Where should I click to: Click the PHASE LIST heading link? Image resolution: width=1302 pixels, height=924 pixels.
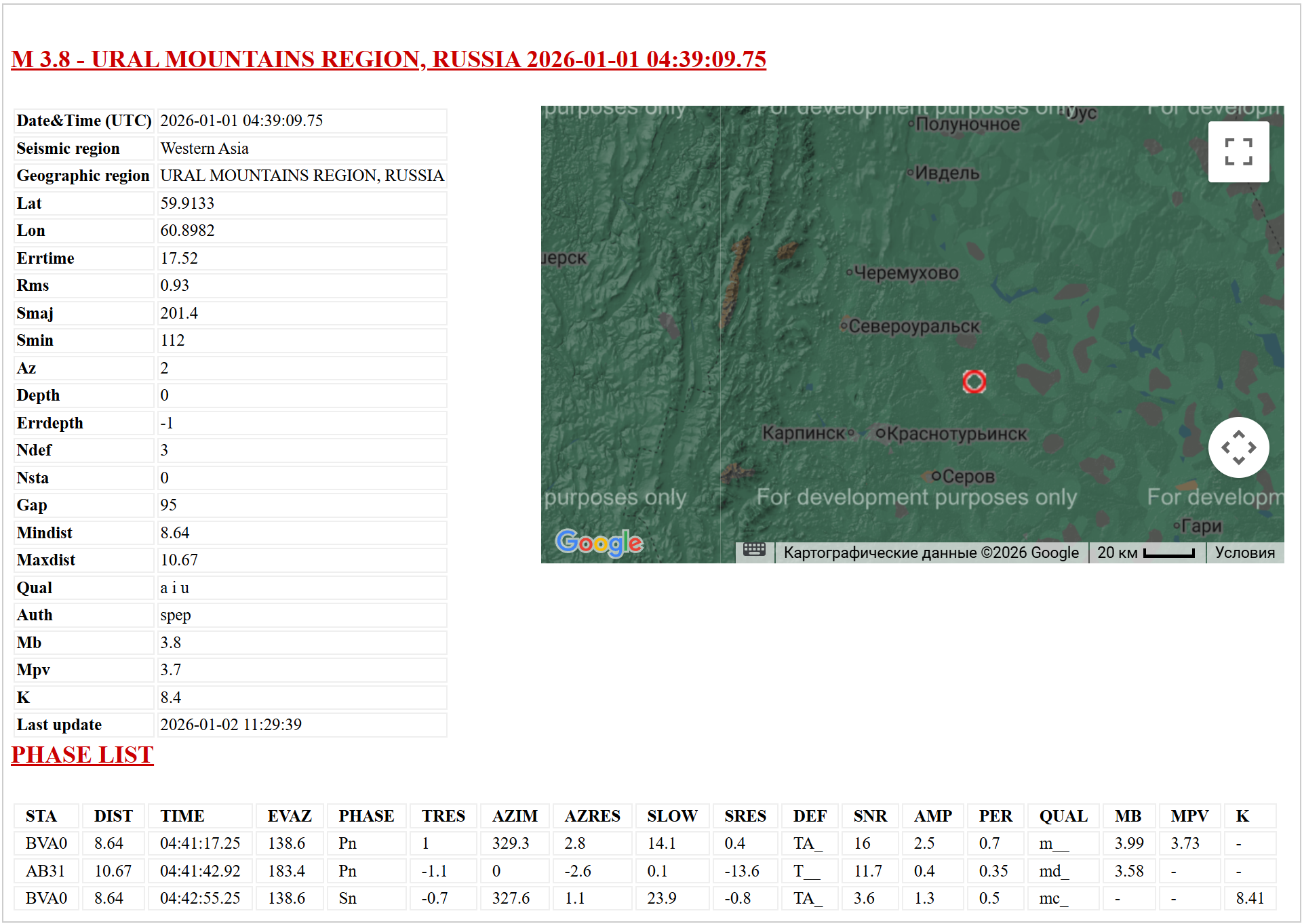tap(82, 755)
